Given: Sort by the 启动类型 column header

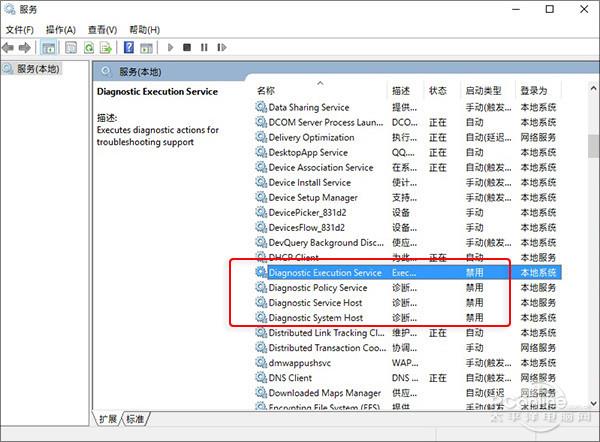Looking at the screenshot, I should coord(482,91).
